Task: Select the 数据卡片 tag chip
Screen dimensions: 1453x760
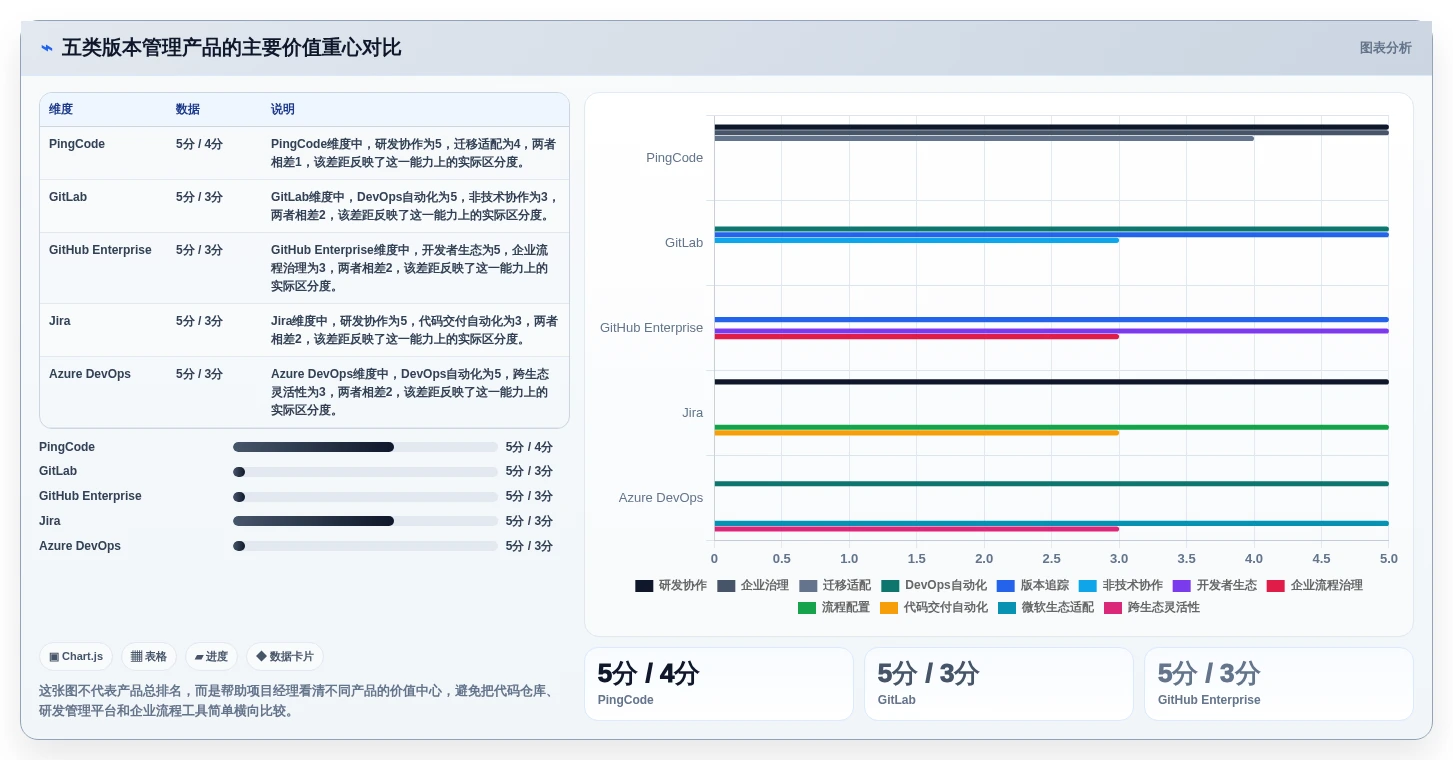Action: (x=285, y=657)
